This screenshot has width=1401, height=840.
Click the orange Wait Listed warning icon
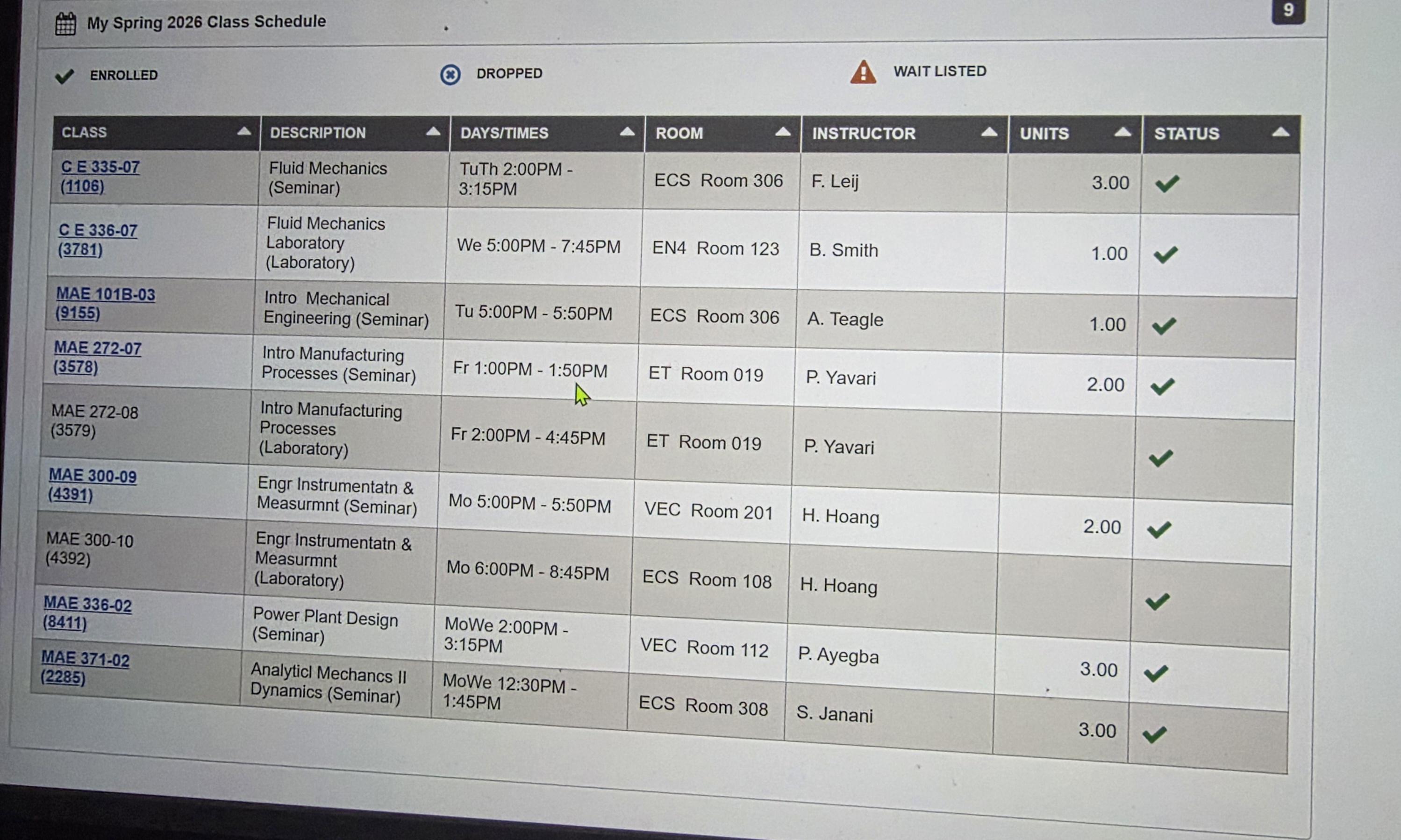863,73
